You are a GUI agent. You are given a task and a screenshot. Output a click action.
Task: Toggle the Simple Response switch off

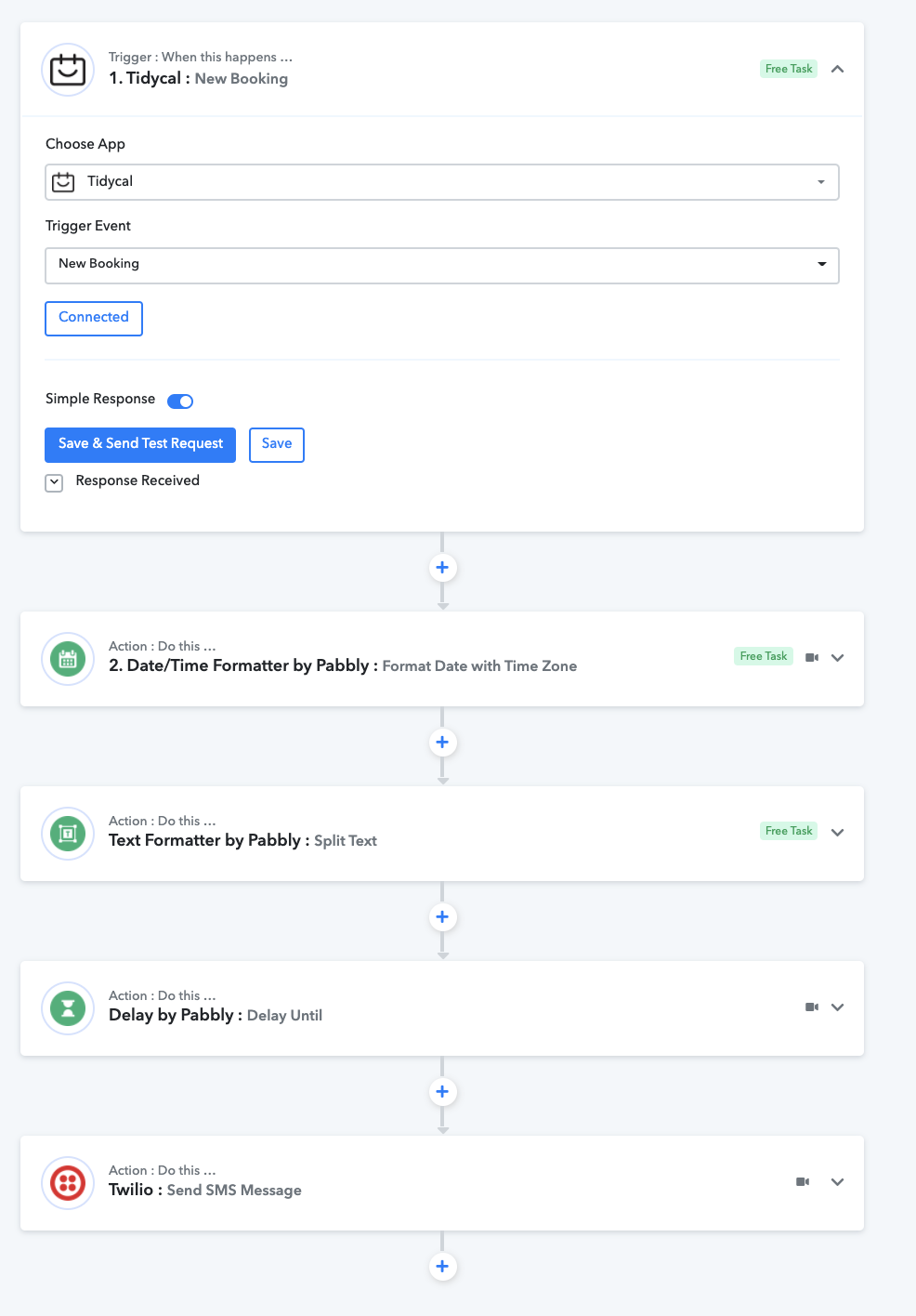(180, 401)
